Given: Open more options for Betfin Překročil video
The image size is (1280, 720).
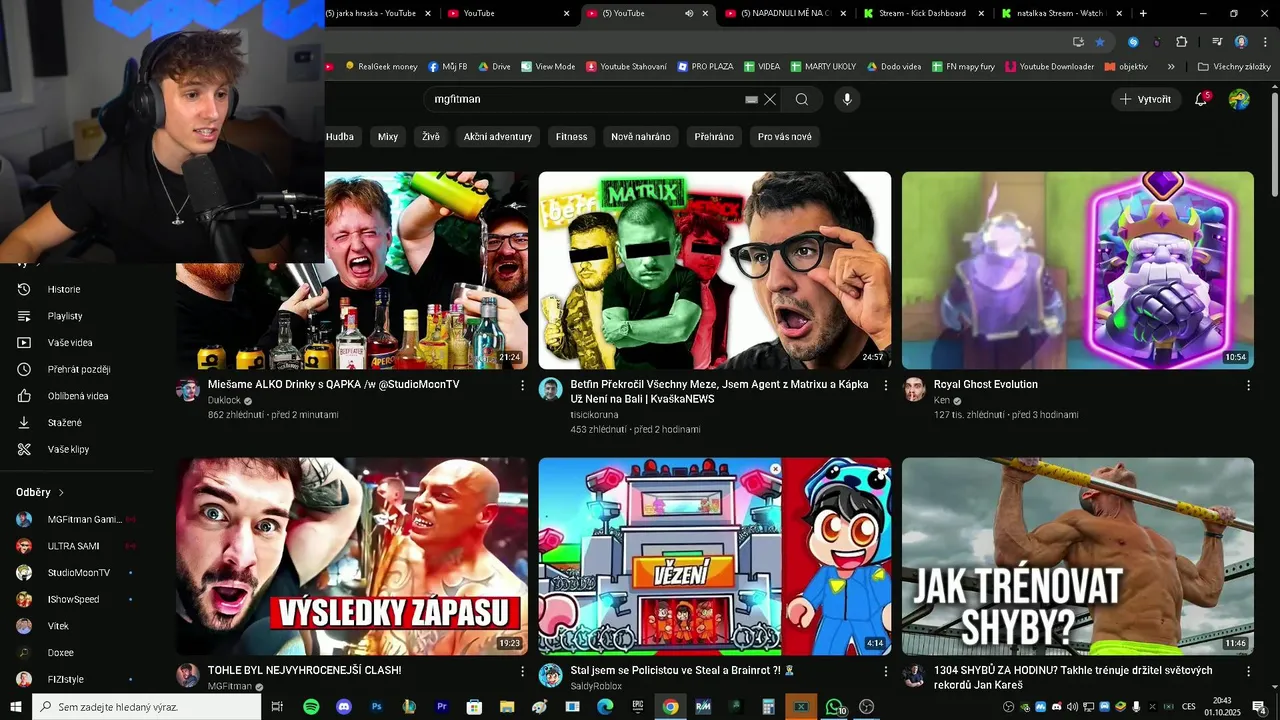Looking at the screenshot, I should click(885, 385).
